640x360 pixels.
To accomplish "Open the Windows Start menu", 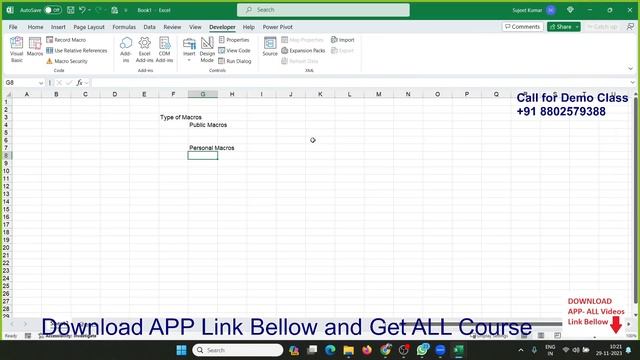I will pos(181,350).
